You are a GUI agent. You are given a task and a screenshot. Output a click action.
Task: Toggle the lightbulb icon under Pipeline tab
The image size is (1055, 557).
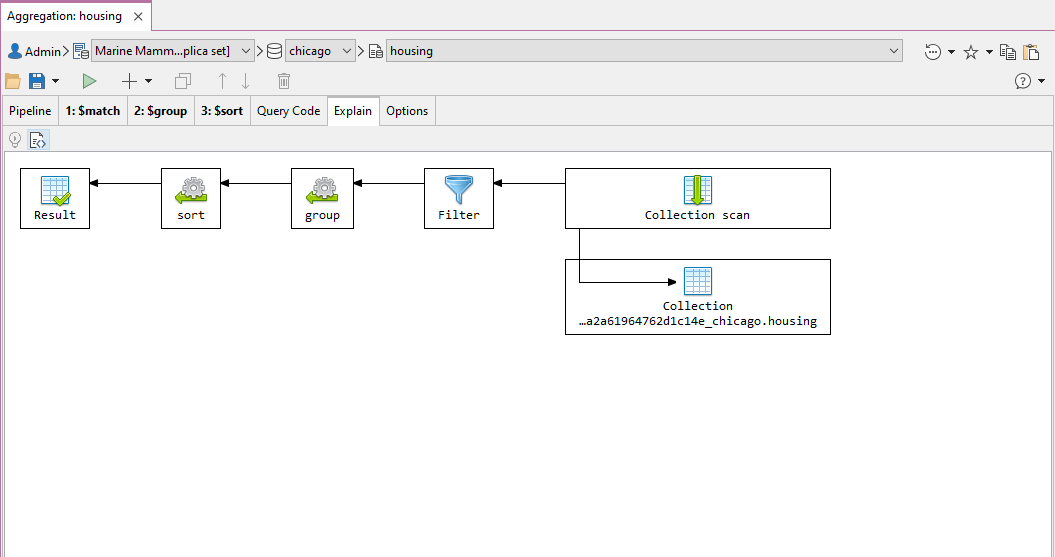tap(15, 140)
